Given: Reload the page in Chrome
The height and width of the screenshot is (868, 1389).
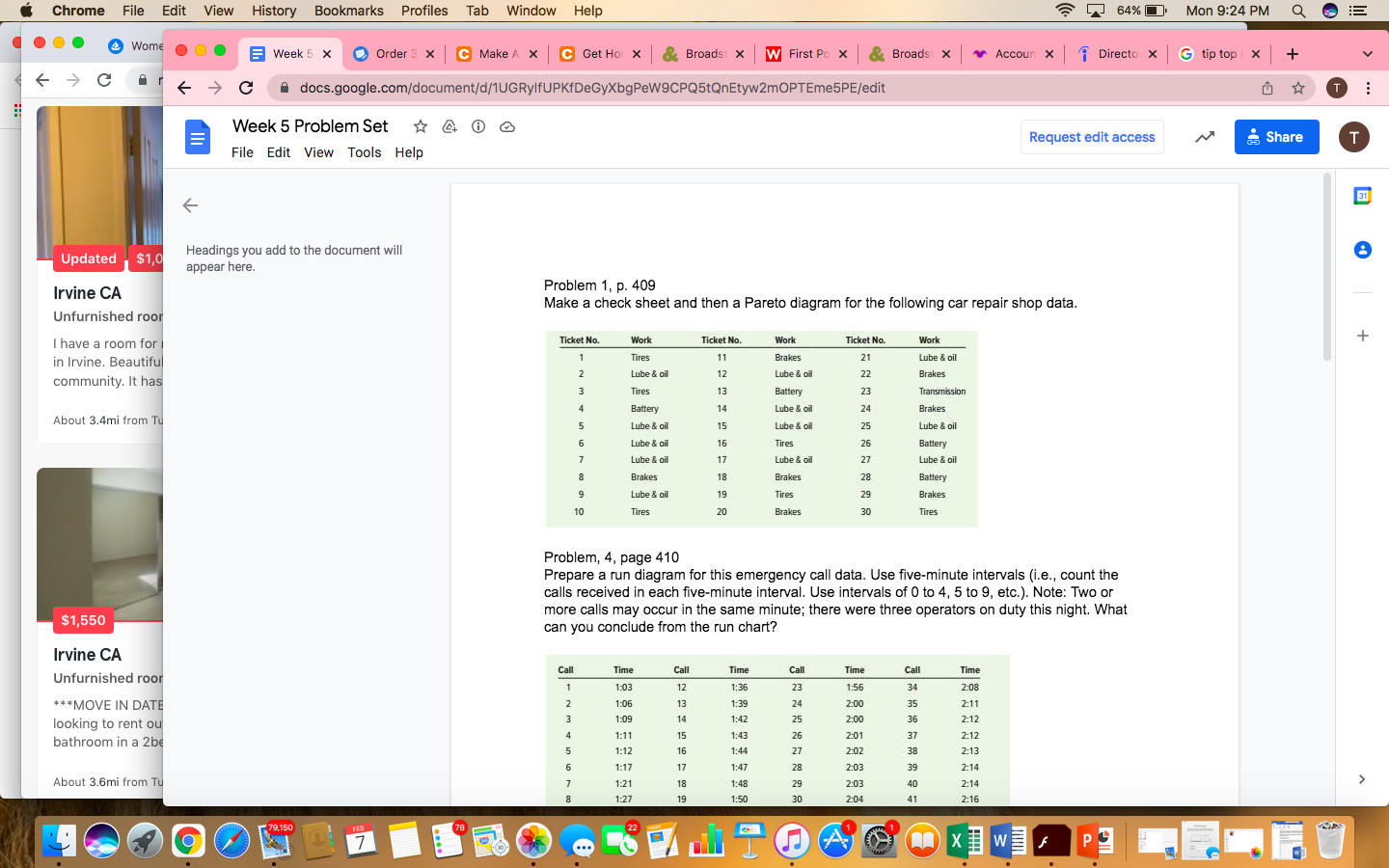Looking at the screenshot, I should click(x=246, y=87).
